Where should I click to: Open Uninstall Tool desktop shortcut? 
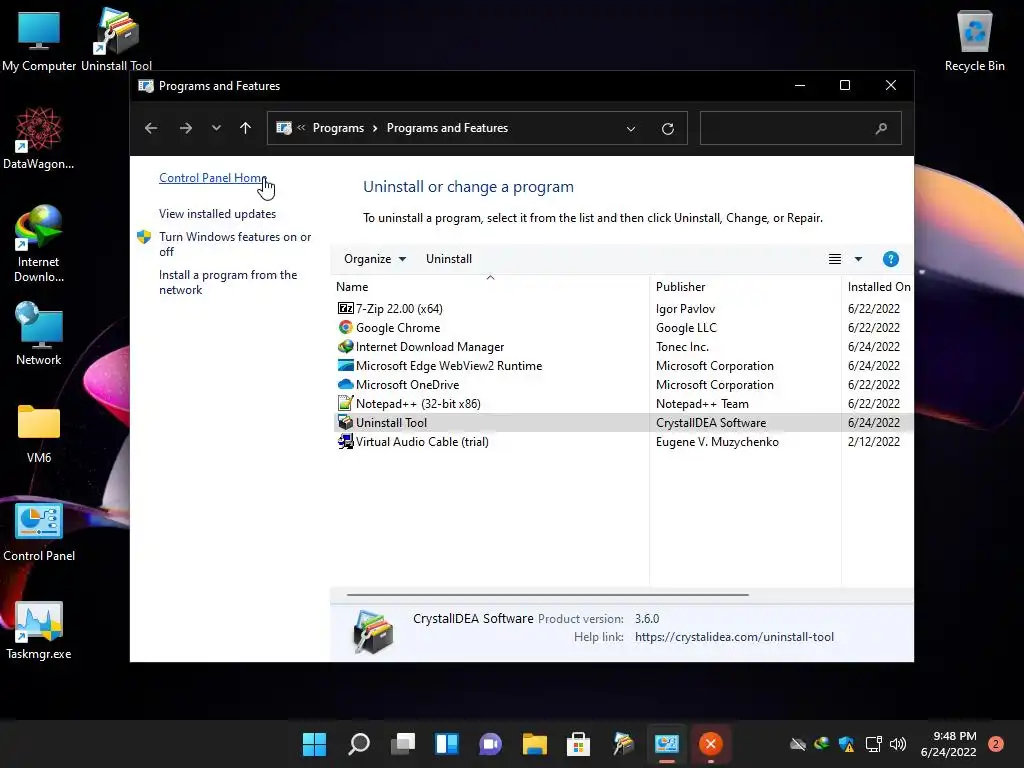pos(116,39)
